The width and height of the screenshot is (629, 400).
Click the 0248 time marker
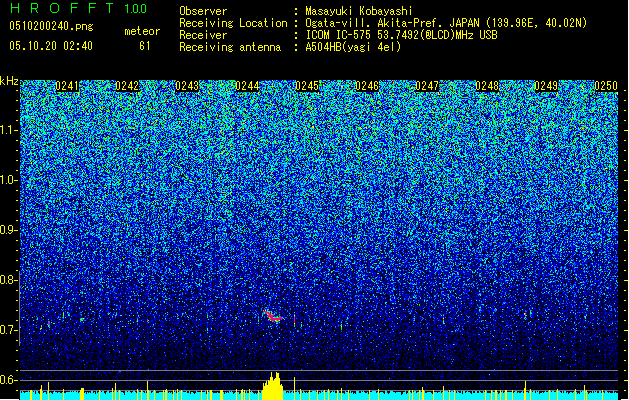(x=487, y=86)
